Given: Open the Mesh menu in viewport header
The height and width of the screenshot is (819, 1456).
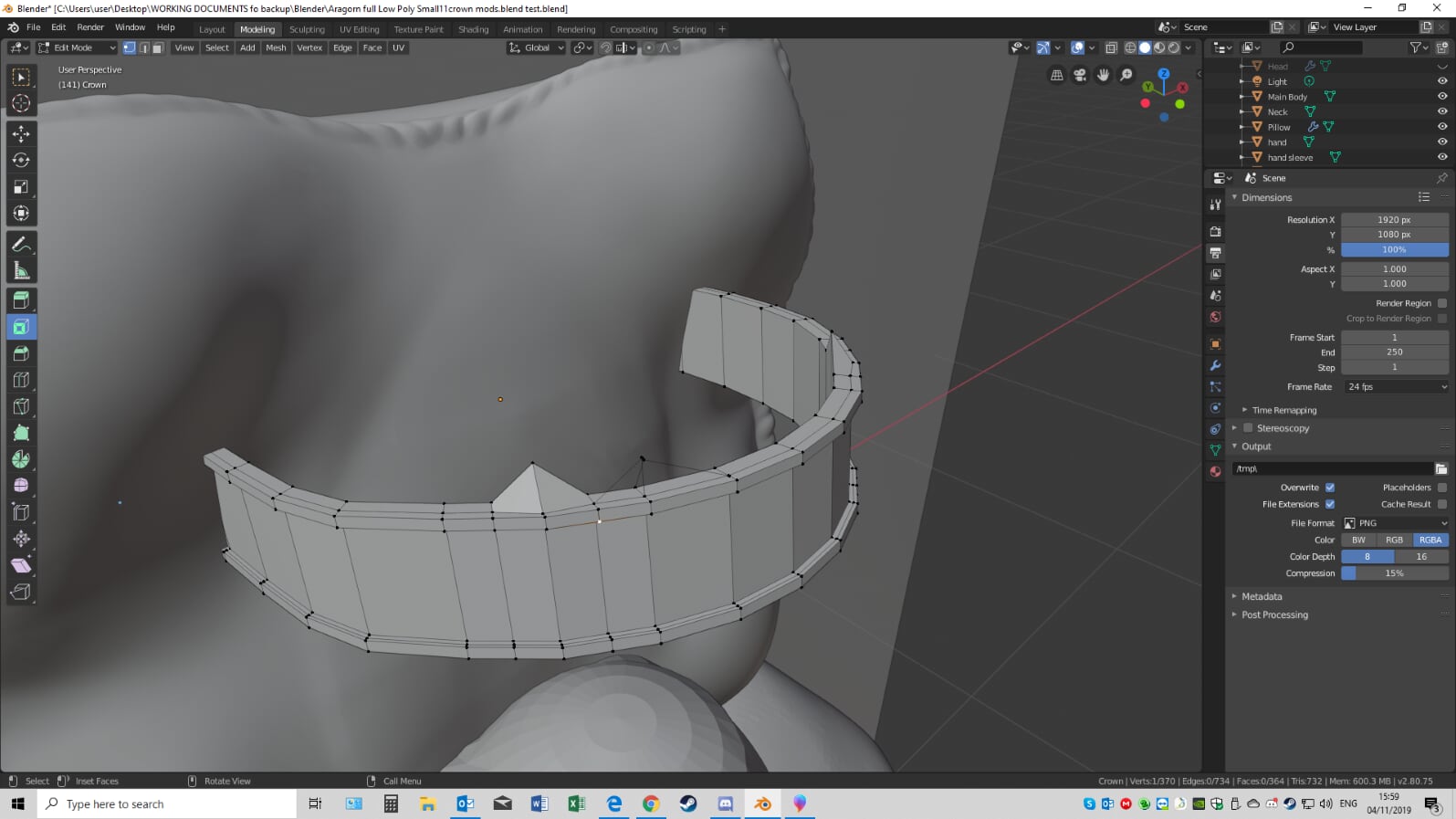Looking at the screenshot, I should 276,47.
